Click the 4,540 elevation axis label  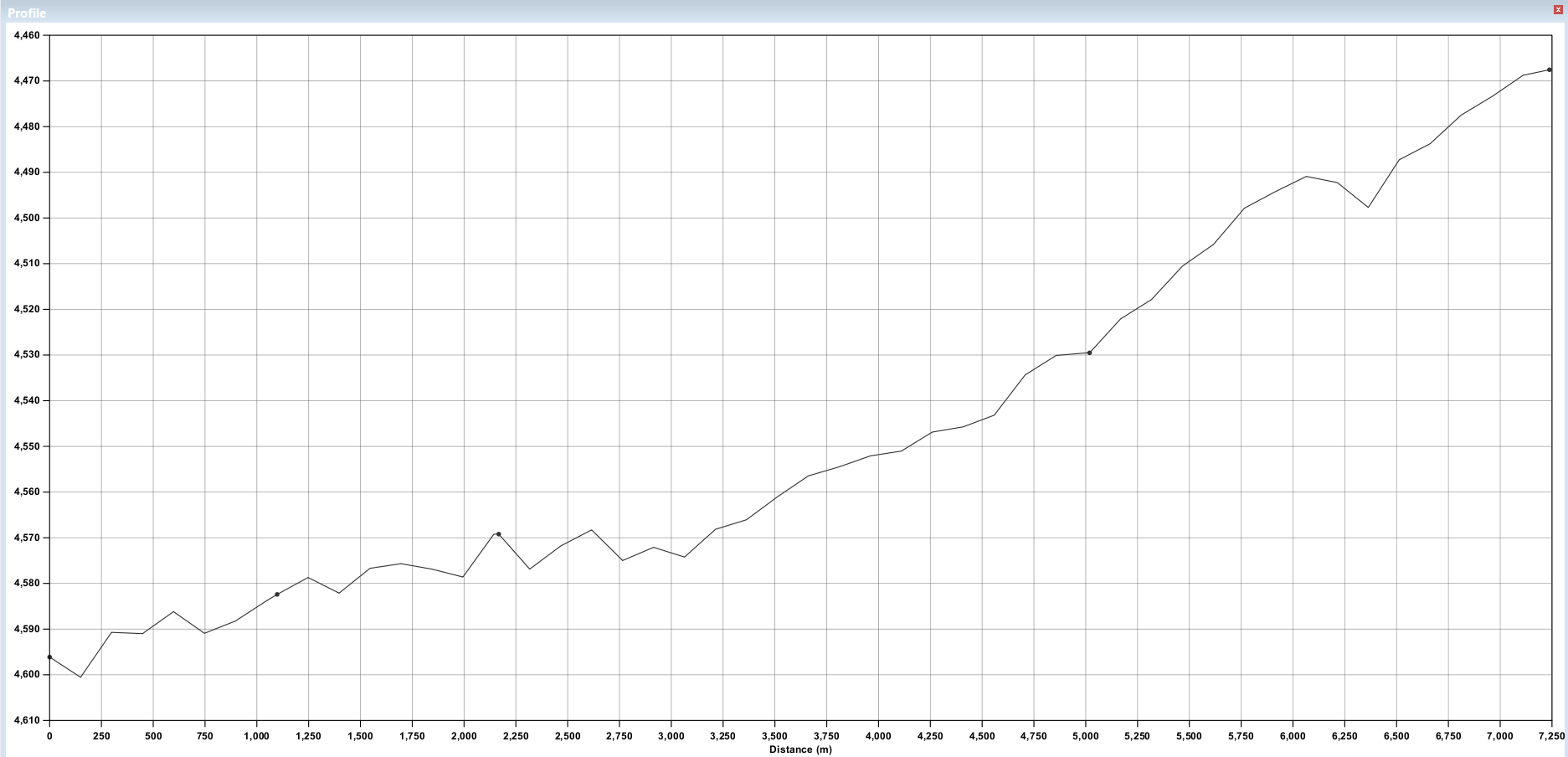tap(27, 400)
